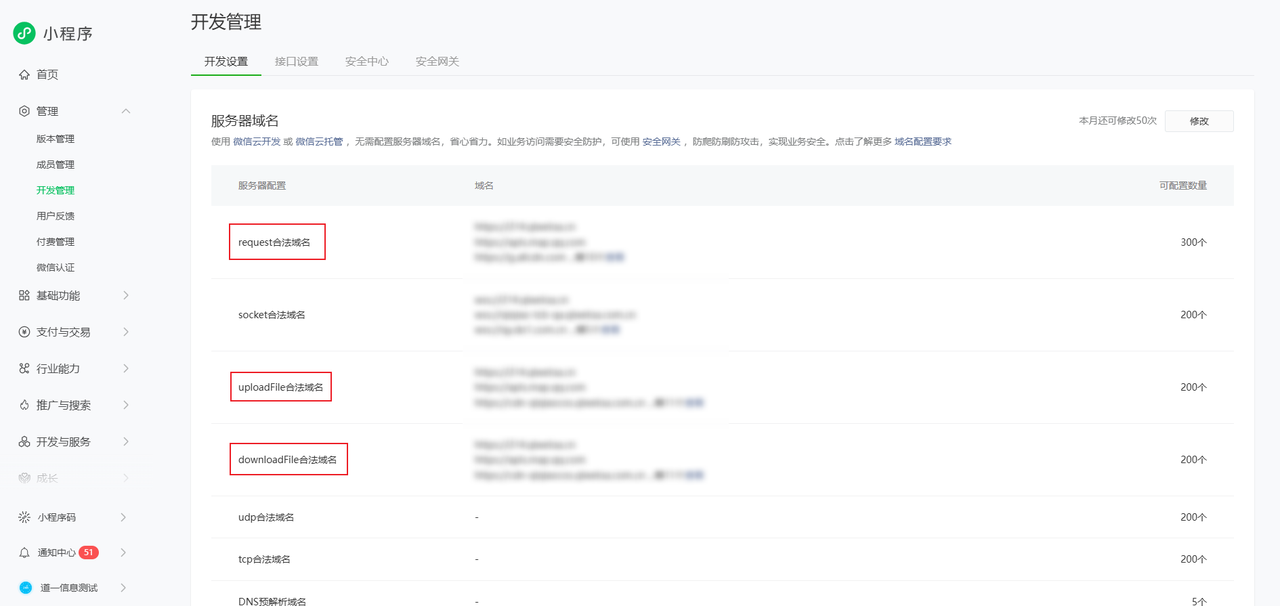Click the 修改 button for server domains
Viewport: 1280px width, 606px height.
(1199, 121)
